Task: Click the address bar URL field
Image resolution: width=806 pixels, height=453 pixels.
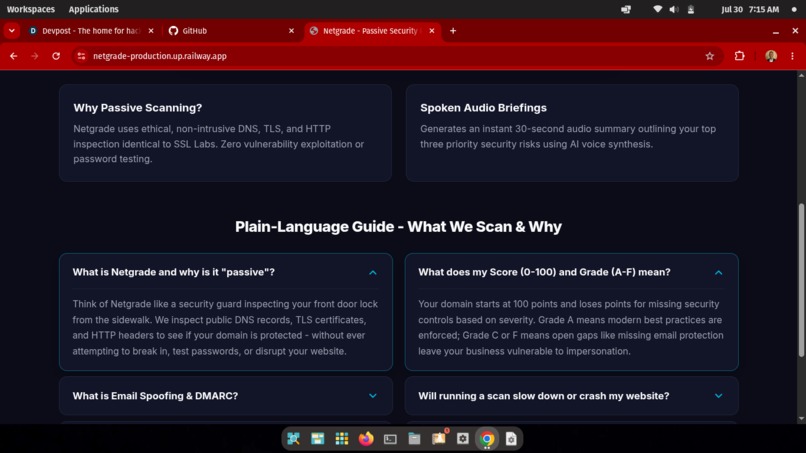Action: pyautogui.click(x=391, y=56)
